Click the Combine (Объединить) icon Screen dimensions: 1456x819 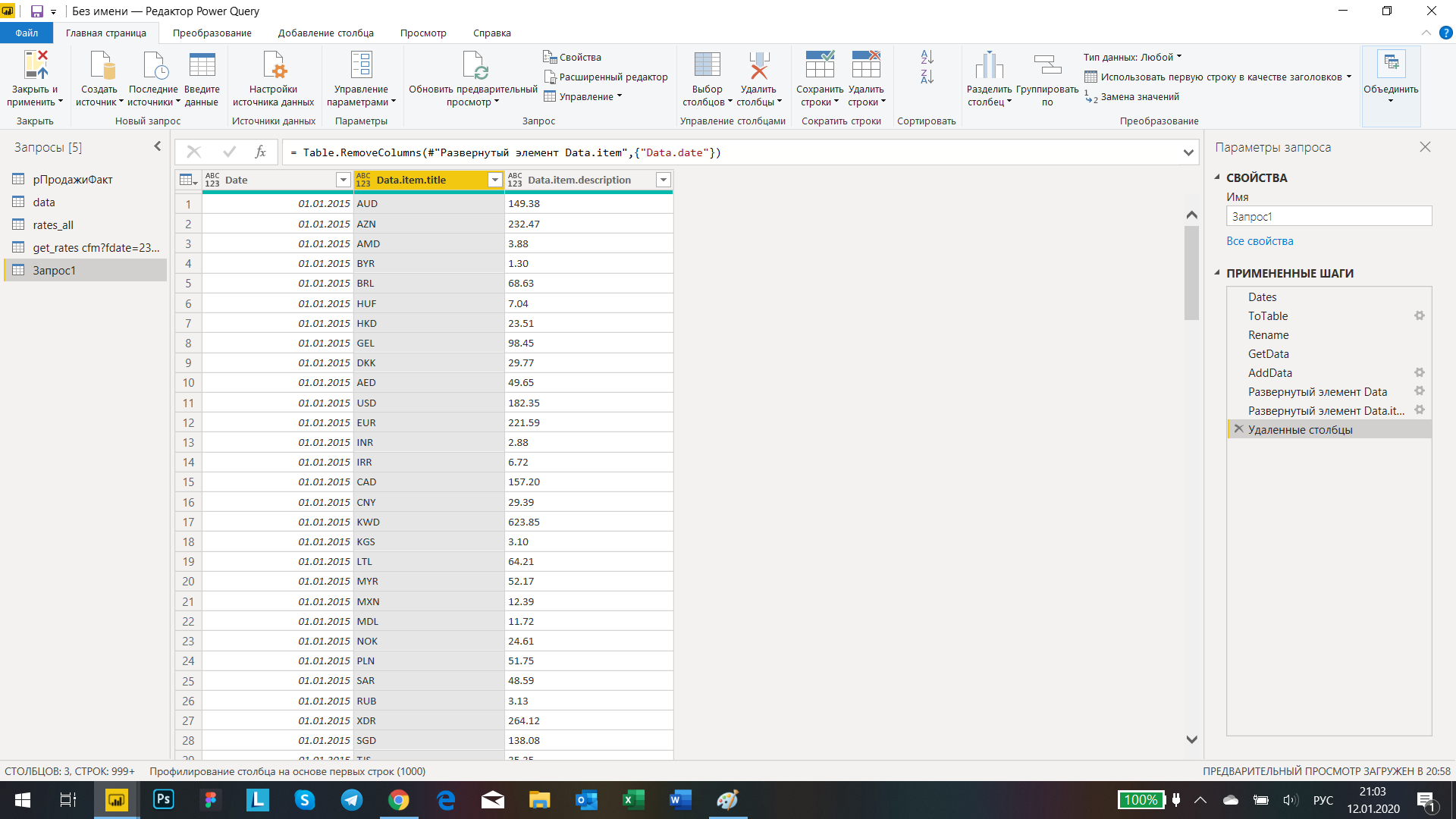(1391, 64)
